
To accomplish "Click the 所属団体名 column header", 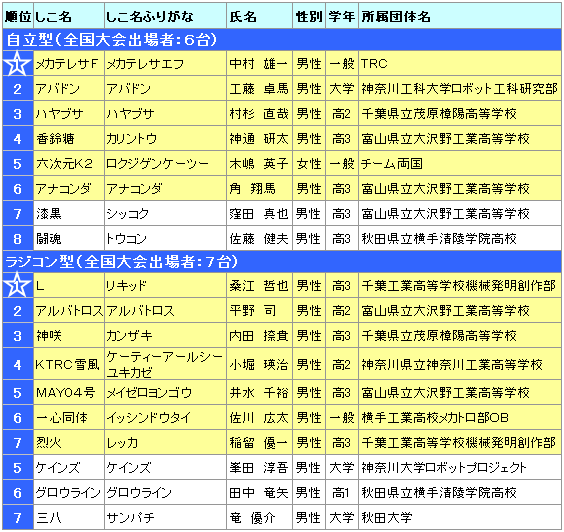I will coord(459,16).
